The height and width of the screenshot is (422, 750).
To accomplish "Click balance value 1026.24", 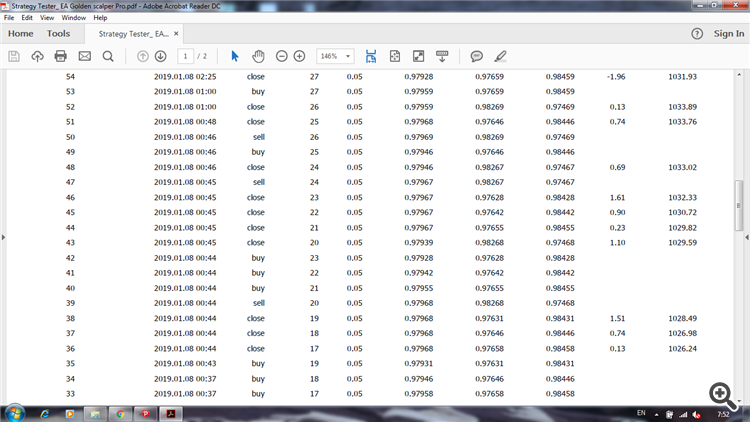I will (683, 349).
